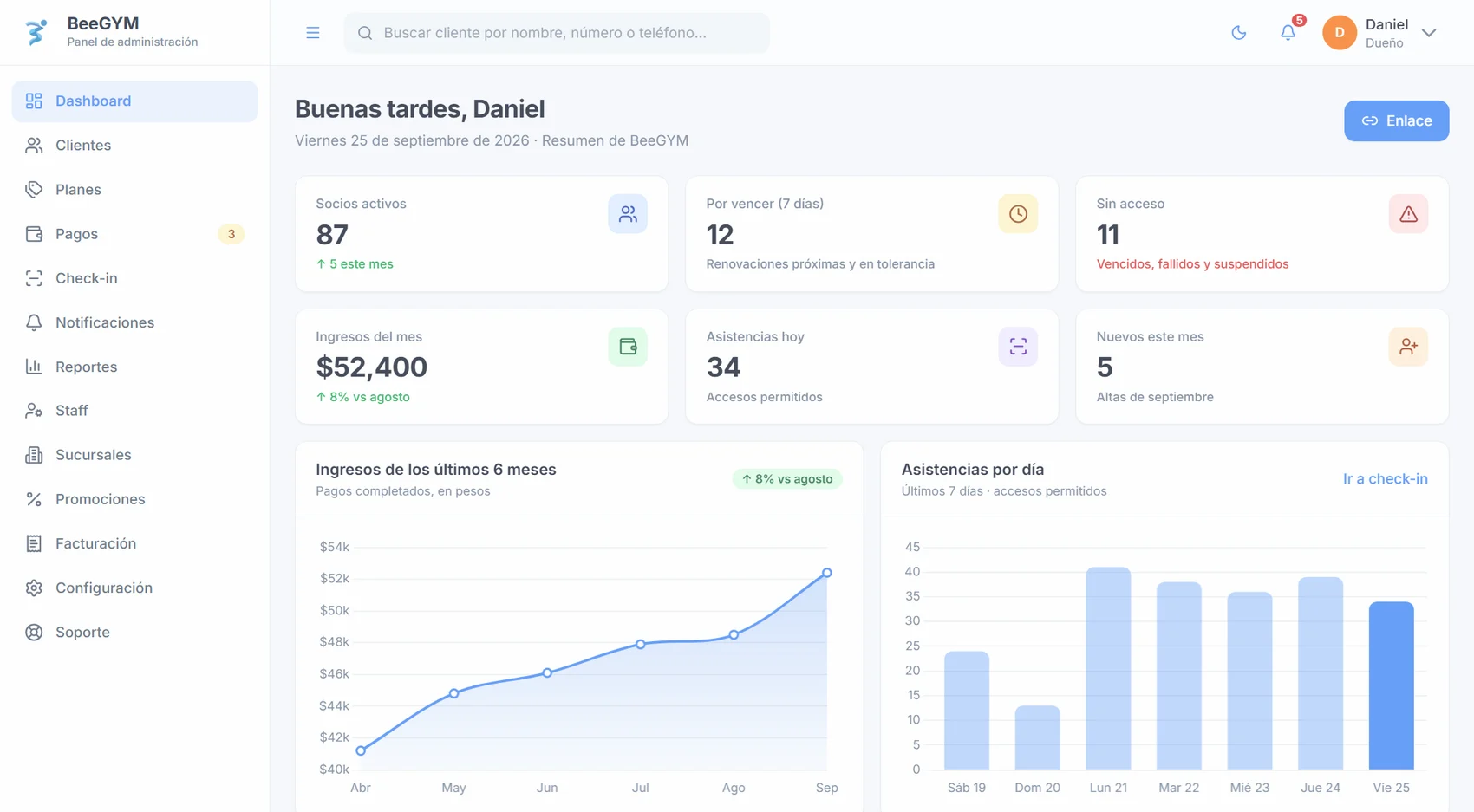Click the Ingresos del mes wallet icon
The width and height of the screenshot is (1474, 812).
point(628,347)
